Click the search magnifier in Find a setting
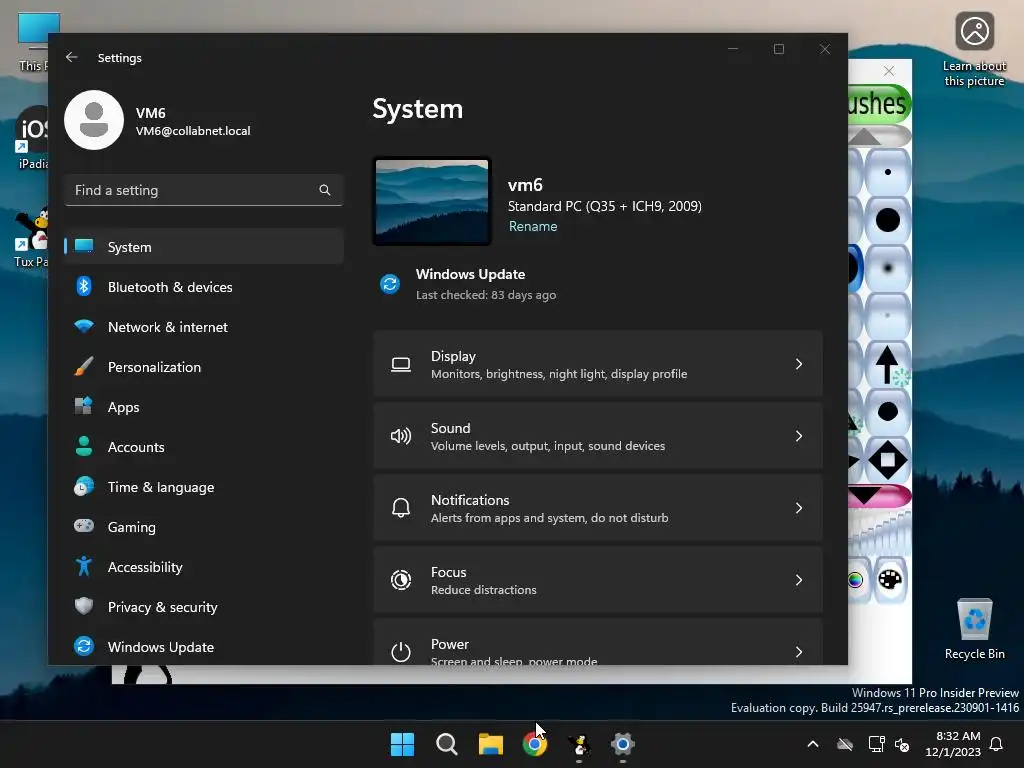The height and width of the screenshot is (768, 1024). [x=325, y=190]
